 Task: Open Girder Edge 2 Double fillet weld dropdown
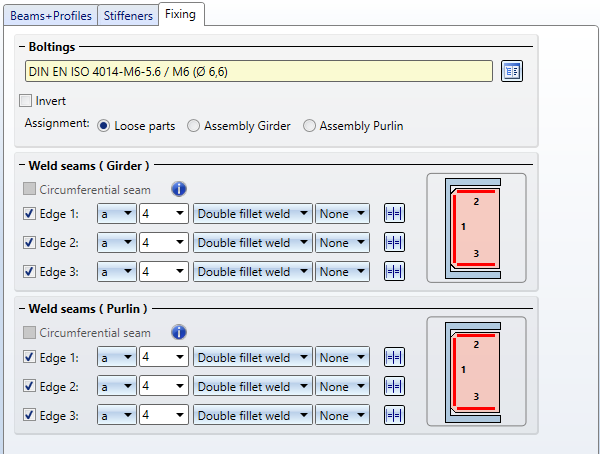tap(253, 243)
